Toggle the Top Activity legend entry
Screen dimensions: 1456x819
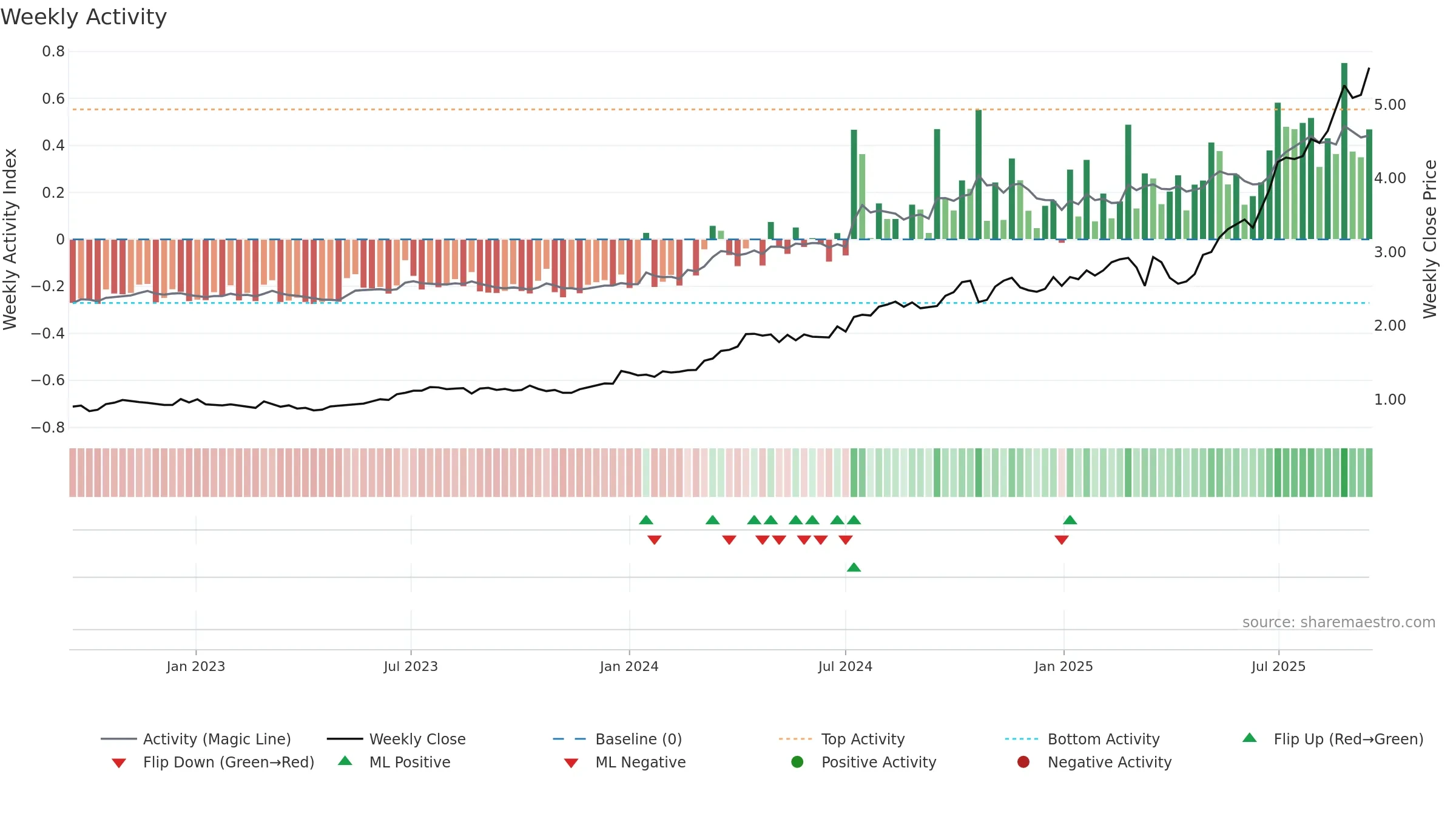(x=841, y=739)
